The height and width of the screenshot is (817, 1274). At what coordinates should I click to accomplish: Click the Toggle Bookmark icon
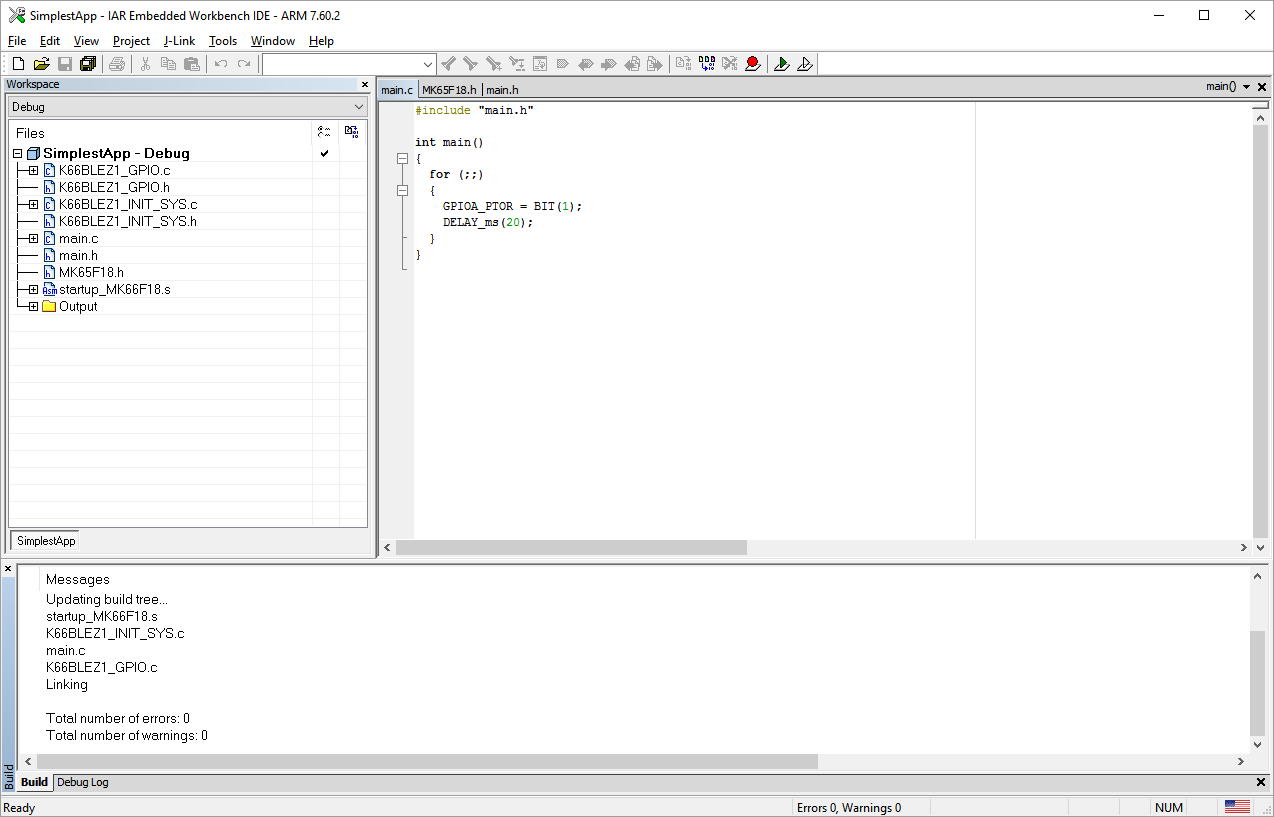[x=563, y=64]
